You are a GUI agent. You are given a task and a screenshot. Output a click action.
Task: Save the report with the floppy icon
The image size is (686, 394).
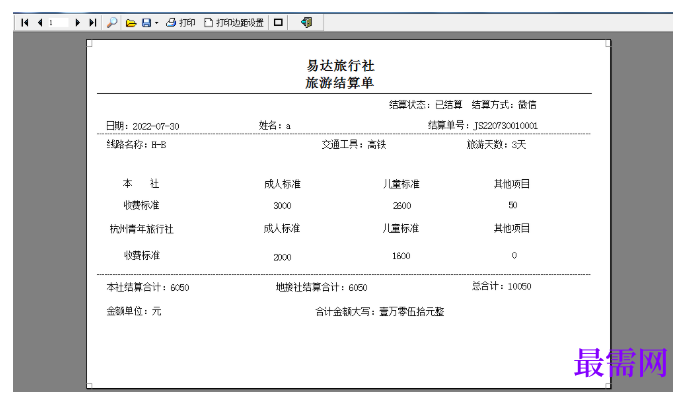(147, 23)
